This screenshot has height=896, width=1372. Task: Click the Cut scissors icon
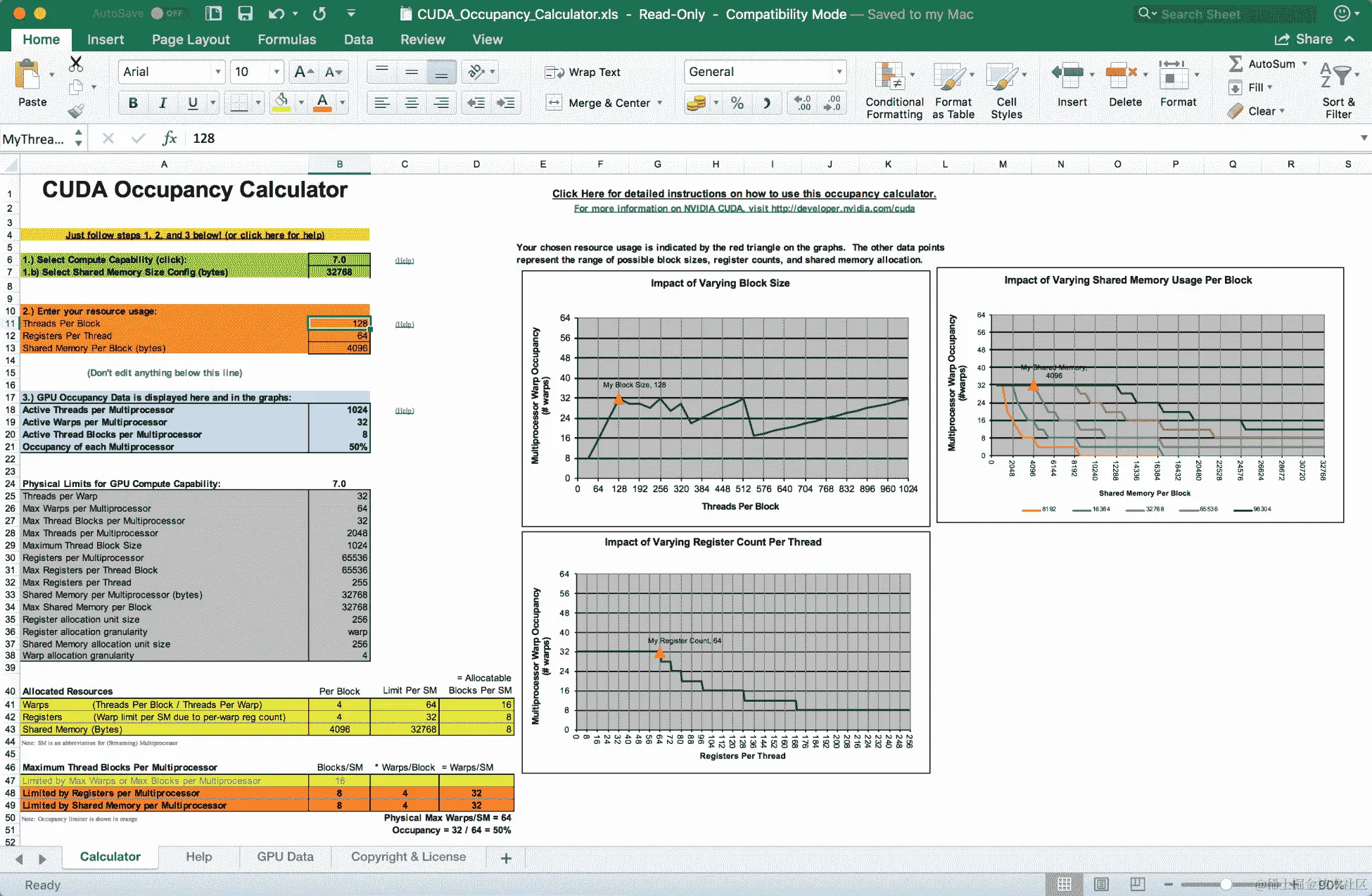click(x=76, y=65)
